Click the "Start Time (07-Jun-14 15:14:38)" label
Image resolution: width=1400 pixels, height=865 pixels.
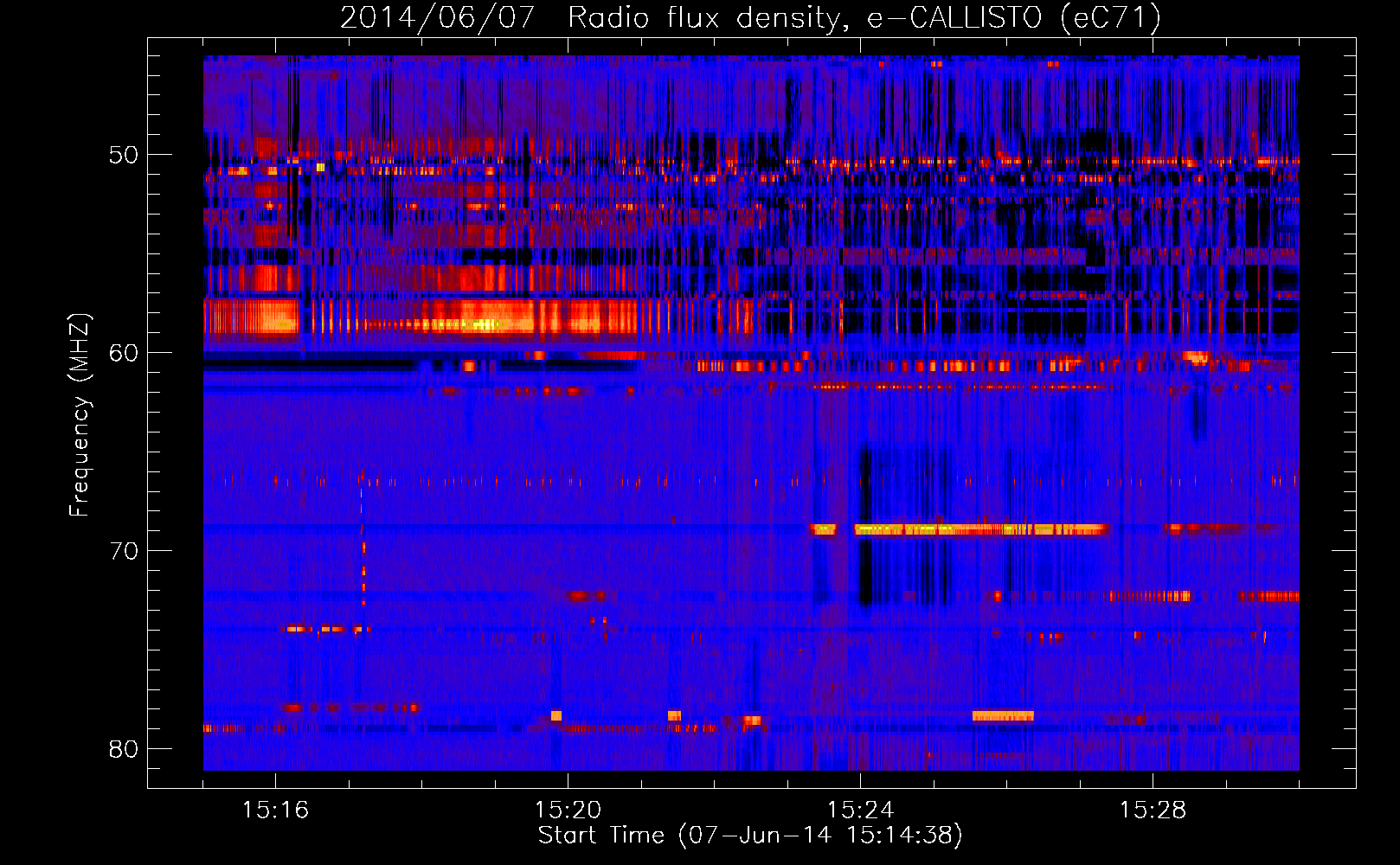click(750, 836)
